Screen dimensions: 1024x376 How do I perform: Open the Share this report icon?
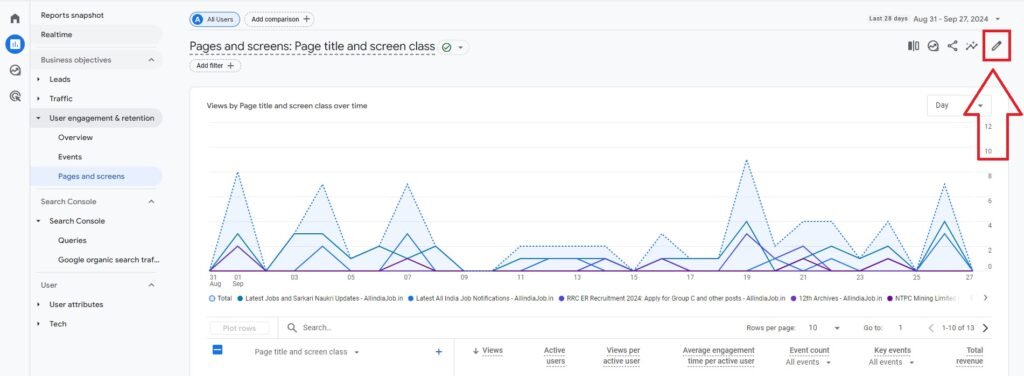[x=952, y=46]
